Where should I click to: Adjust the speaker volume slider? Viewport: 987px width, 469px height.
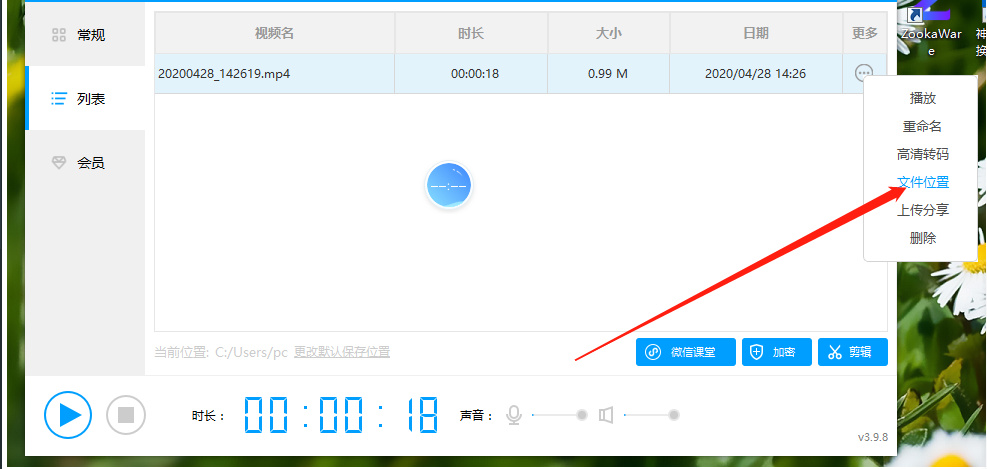pyautogui.click(x=651, y=415)
